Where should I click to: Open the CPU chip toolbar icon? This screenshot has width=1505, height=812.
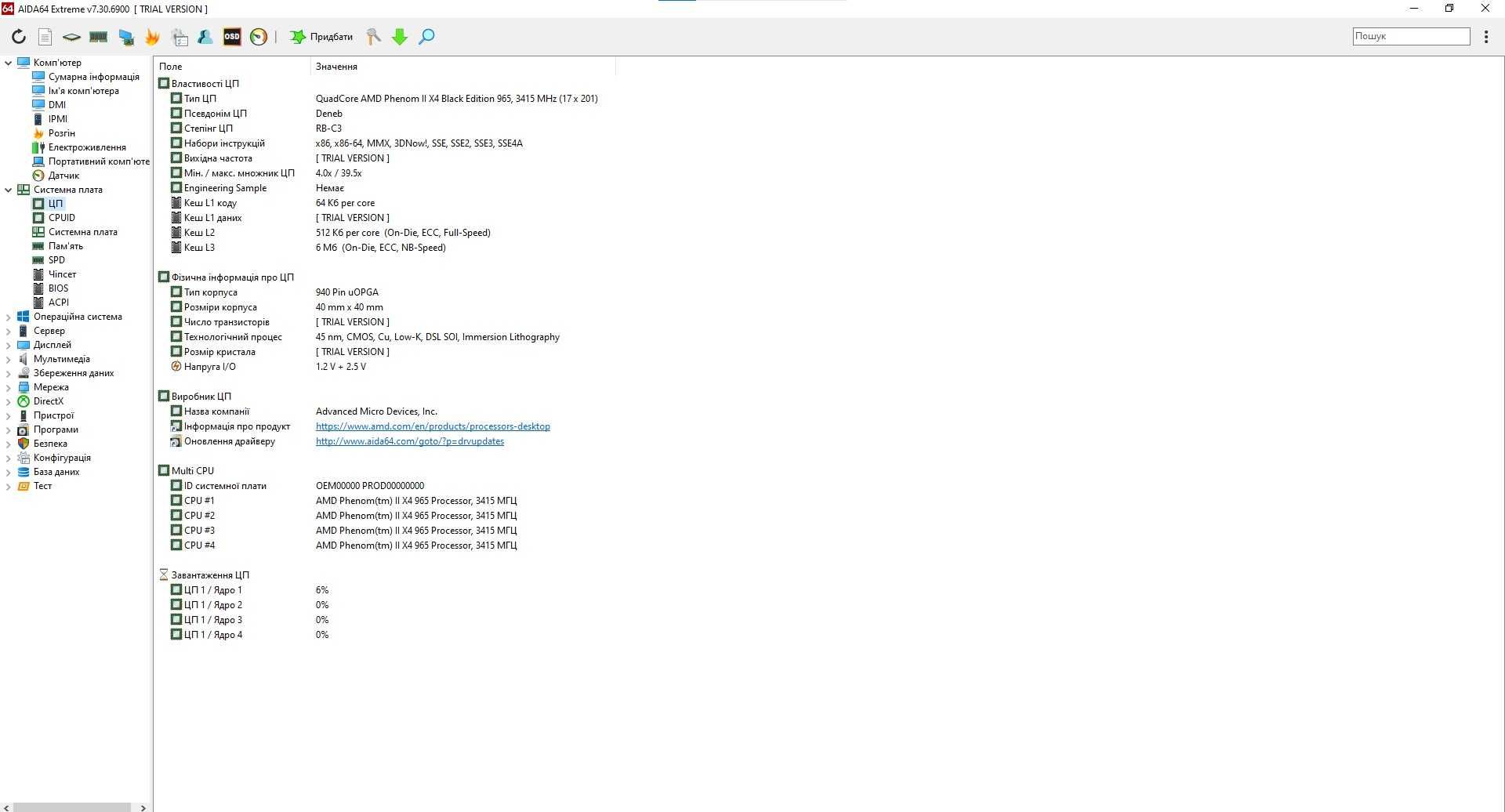(x=71, y=36)
